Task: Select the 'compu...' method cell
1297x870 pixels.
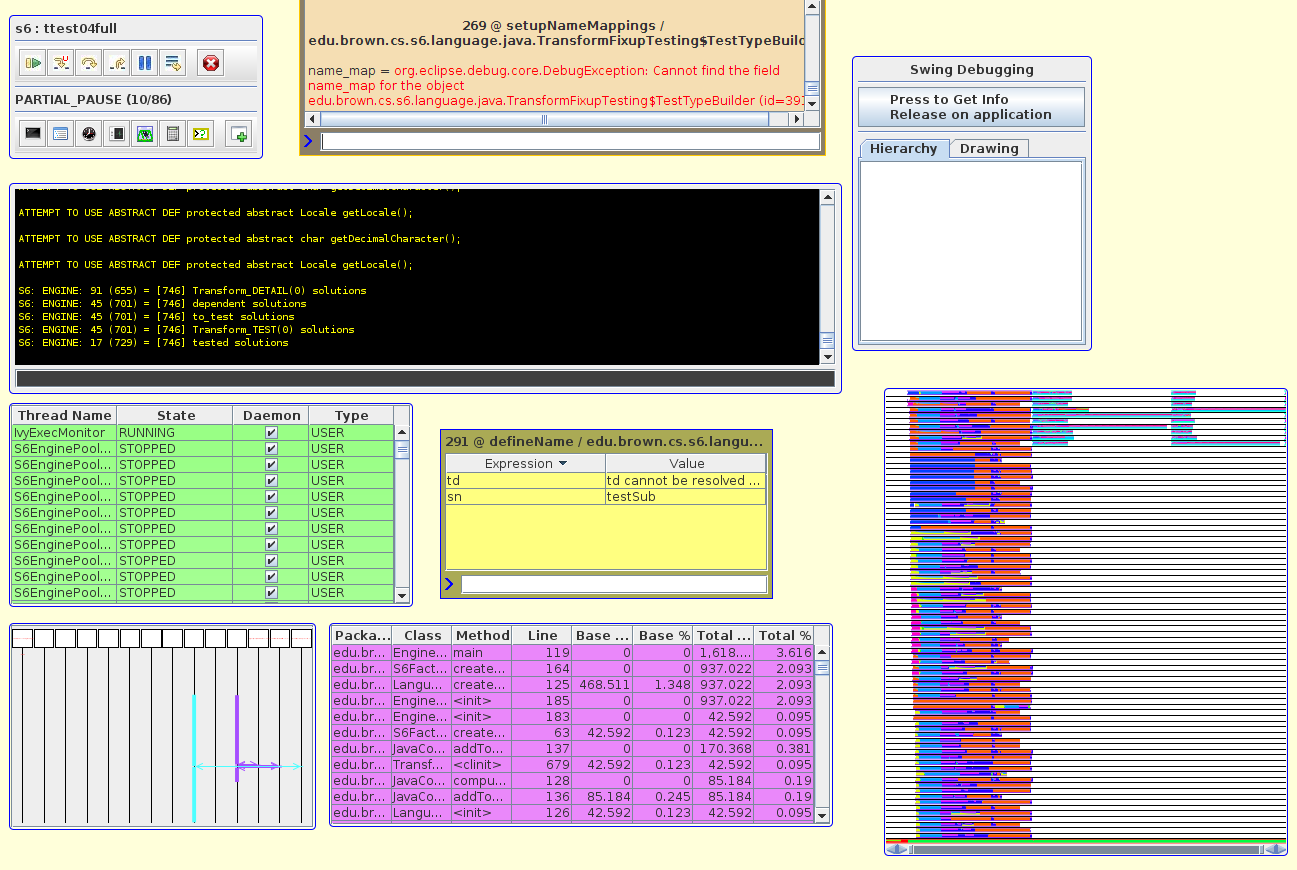Action: (x=482, y=781)
